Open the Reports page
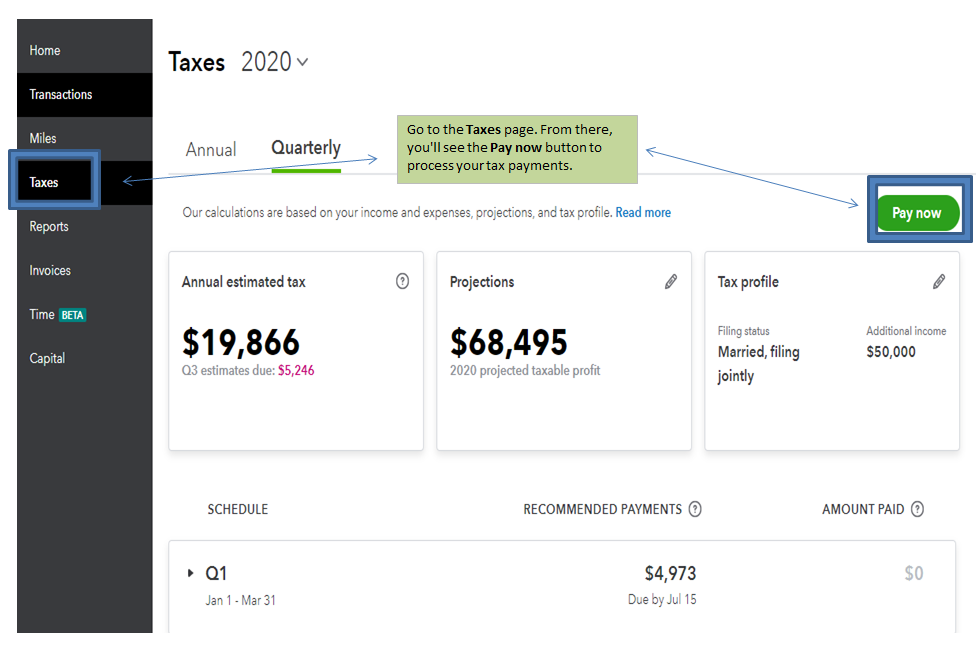The width and height of the screenshot is (976, 651). pyautogui.click(x=48, y=226)
